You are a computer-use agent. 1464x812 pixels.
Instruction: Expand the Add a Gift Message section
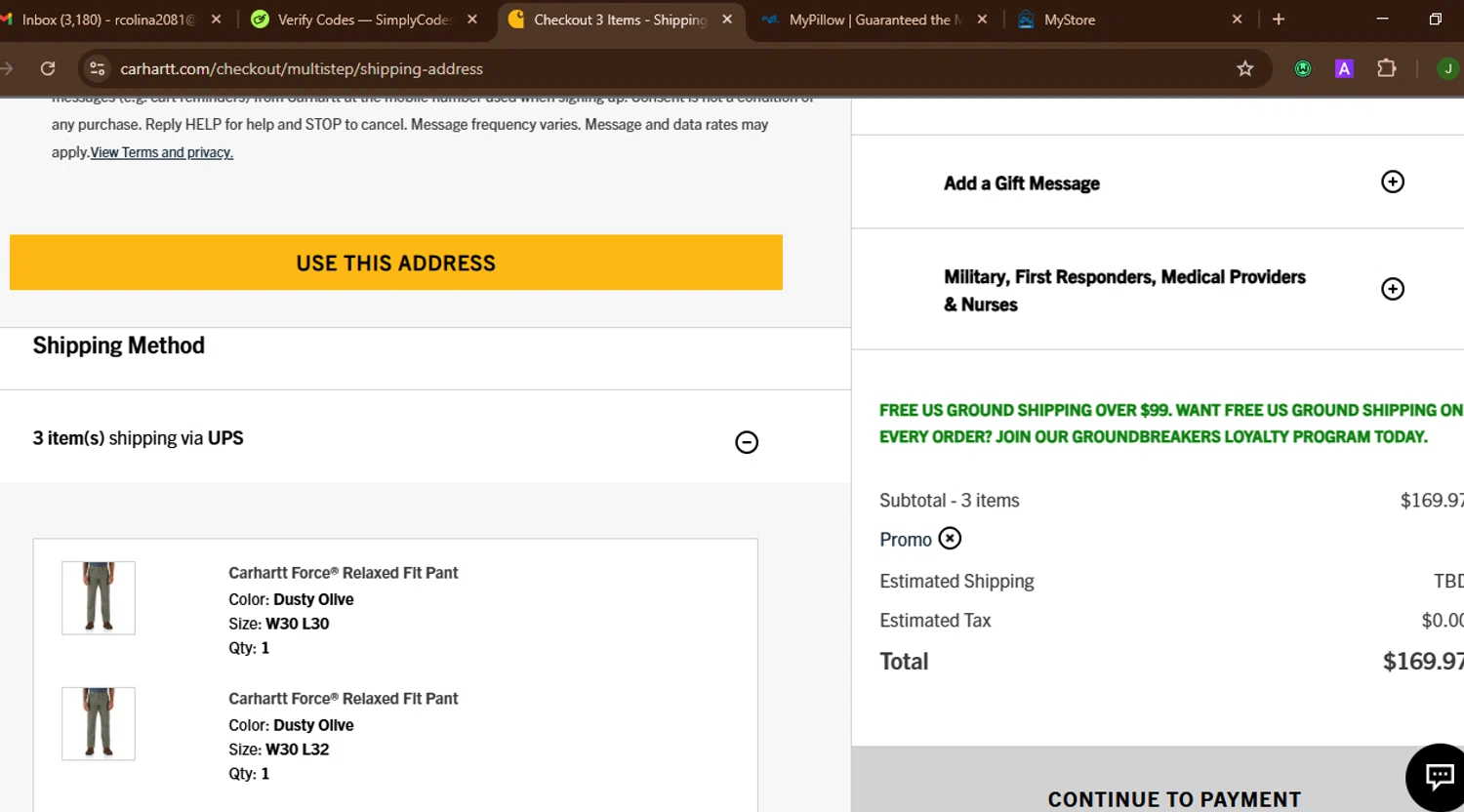[x=1393, y=182]
